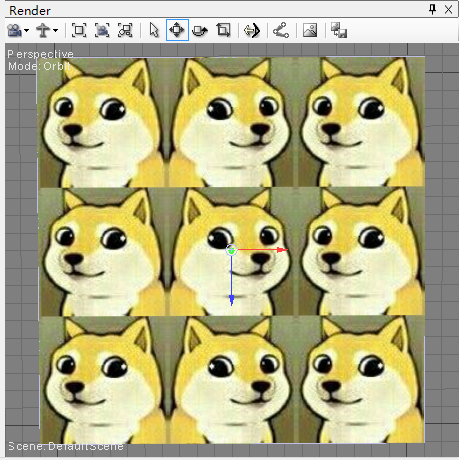This screenshot has width=459, height=460.
Task: Select the four-arrow move tool
Action: click(177, 30)
